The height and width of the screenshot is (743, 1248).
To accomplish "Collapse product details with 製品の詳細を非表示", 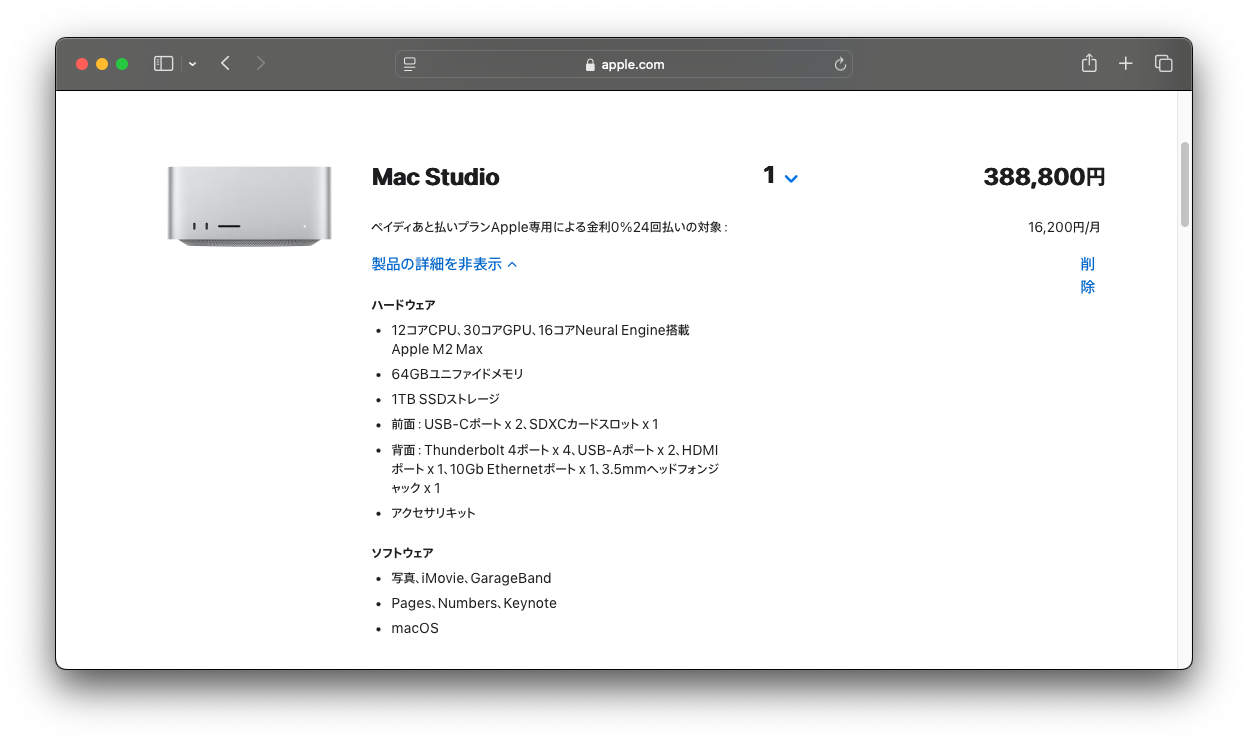I will click(x=445, y=264).
